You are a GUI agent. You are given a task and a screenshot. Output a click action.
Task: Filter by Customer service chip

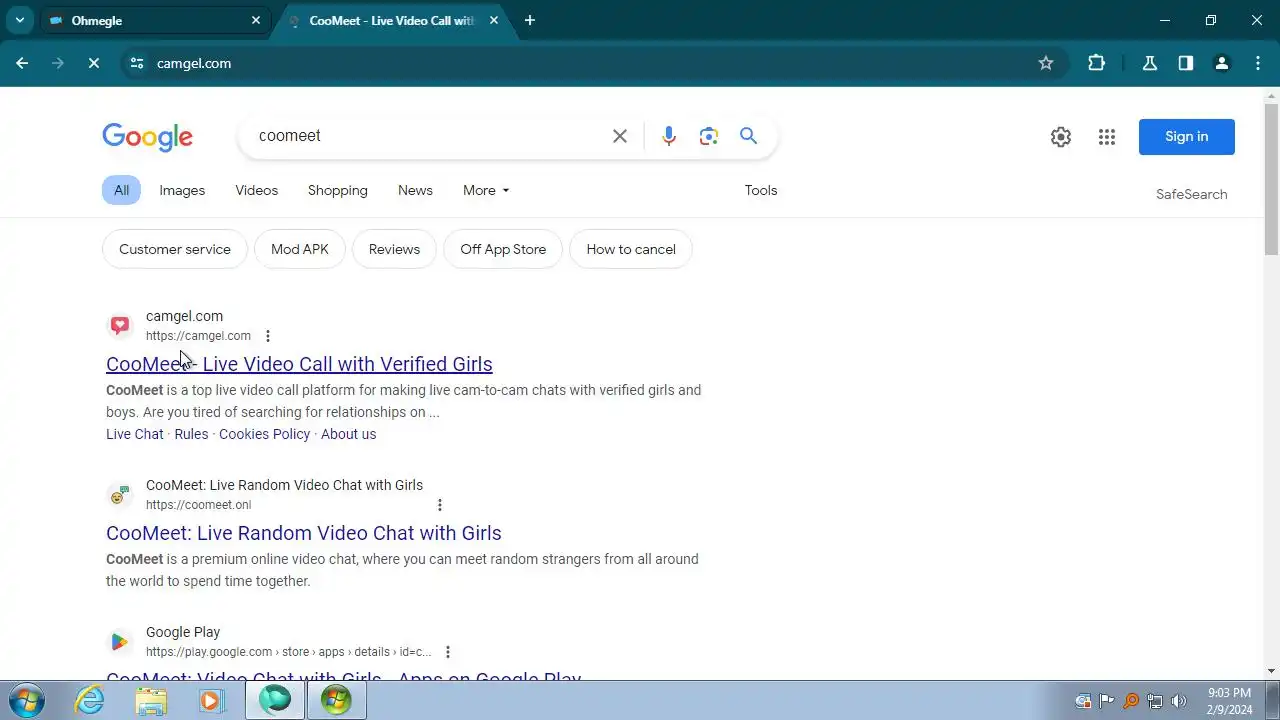tap(175, 249)
